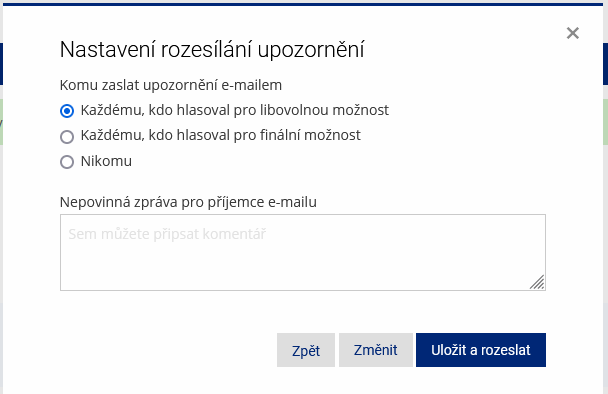Click 'Nepovinná zpráva pro příjemce e-mailu' label
The image size is (608, 394).
click(188, 202)
